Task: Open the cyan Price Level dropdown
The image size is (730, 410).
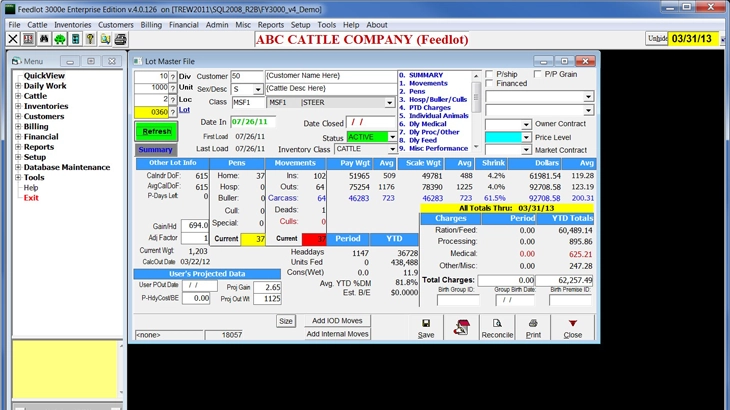Action: [526, 137]
